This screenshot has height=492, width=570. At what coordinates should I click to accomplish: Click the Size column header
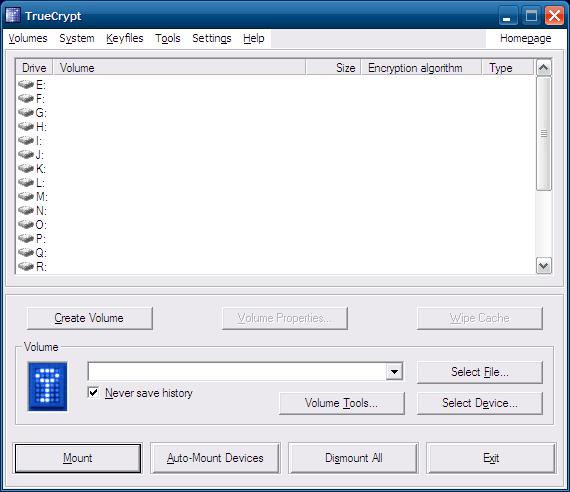pyautogui.click(x=333, y=68)
